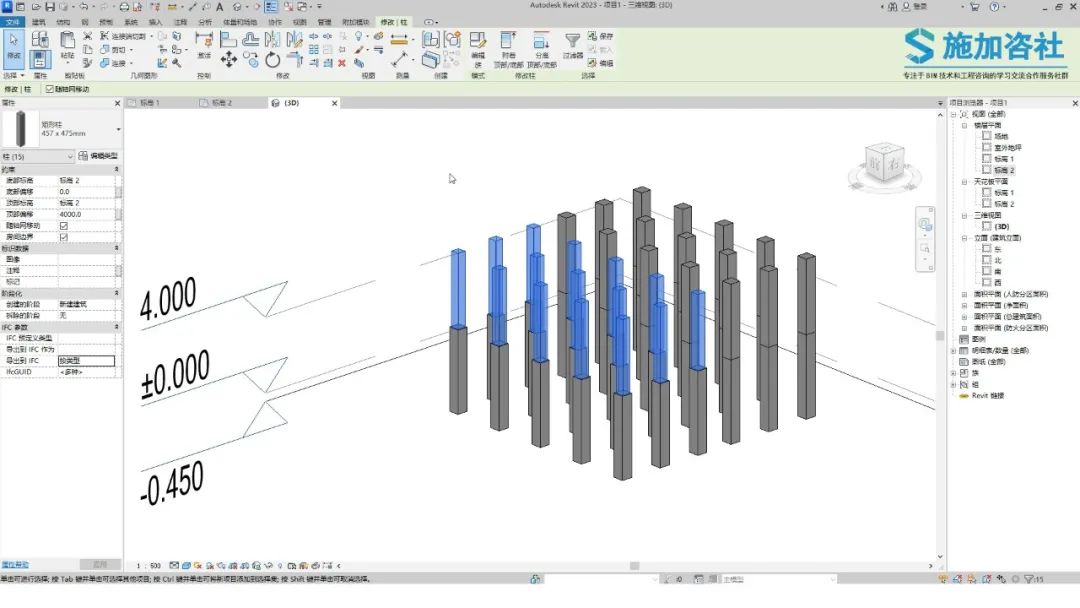Viewport: 1080px width, 608px height.
Task: Click the Undo arrow in quick access toolbar
Action: (x=83, y=7)
